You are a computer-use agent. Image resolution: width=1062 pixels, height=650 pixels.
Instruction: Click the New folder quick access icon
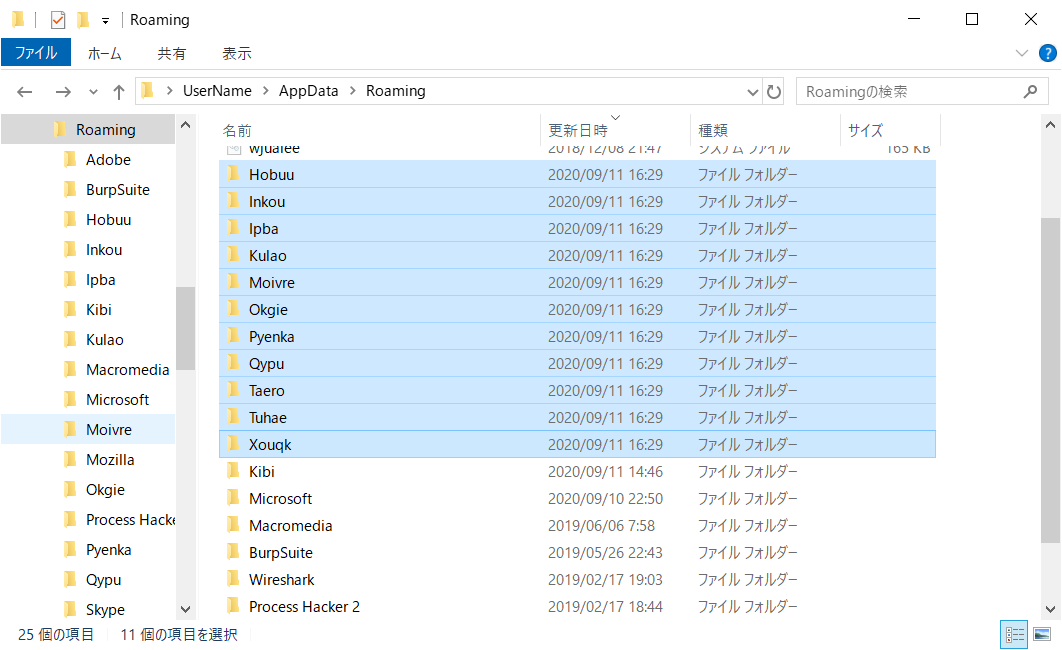pos(83,20)
